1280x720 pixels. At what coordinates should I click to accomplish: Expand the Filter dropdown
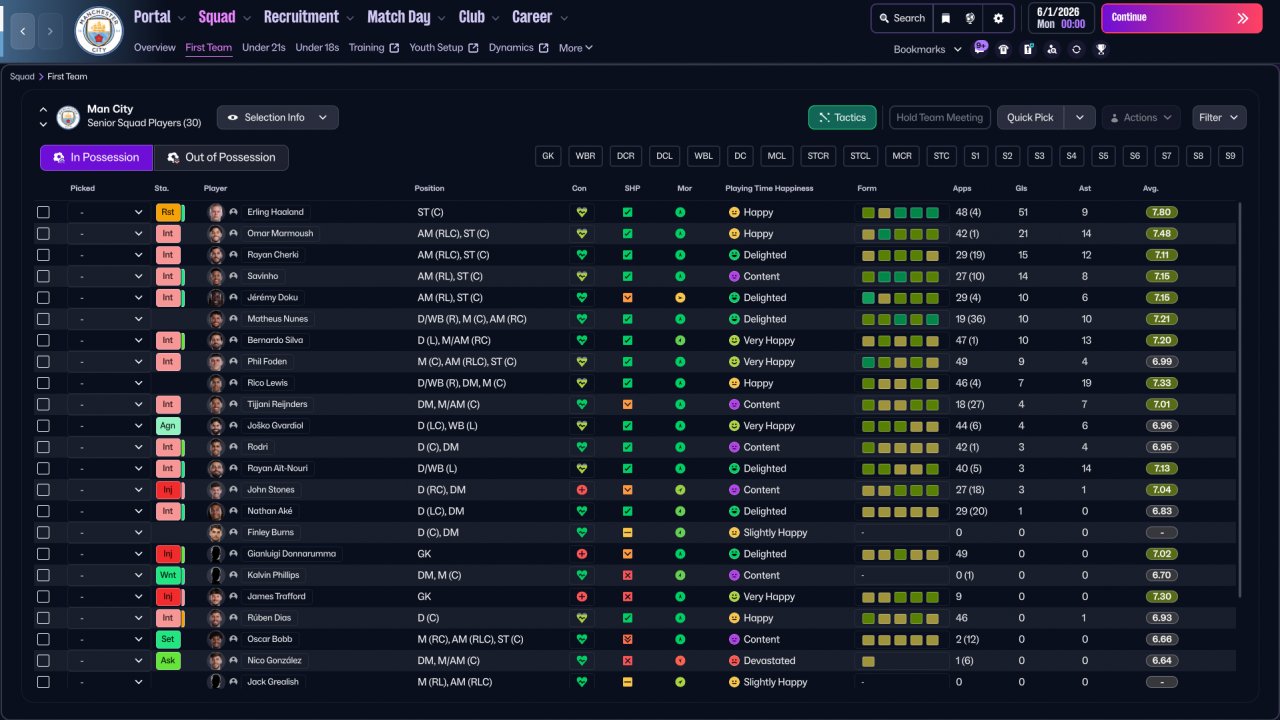coord(1219,118)
